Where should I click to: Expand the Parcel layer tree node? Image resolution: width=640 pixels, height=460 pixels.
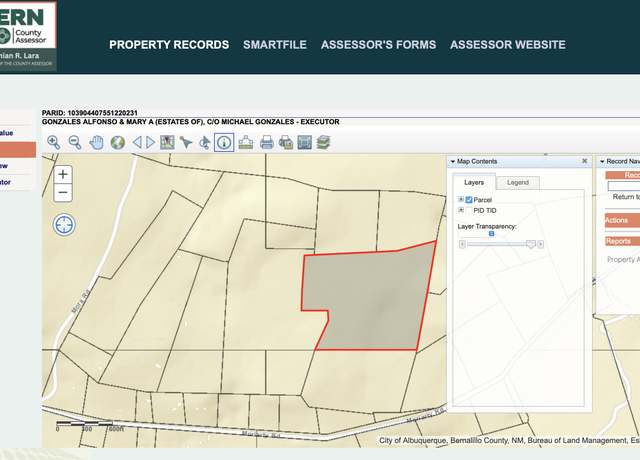pos(461,199)
